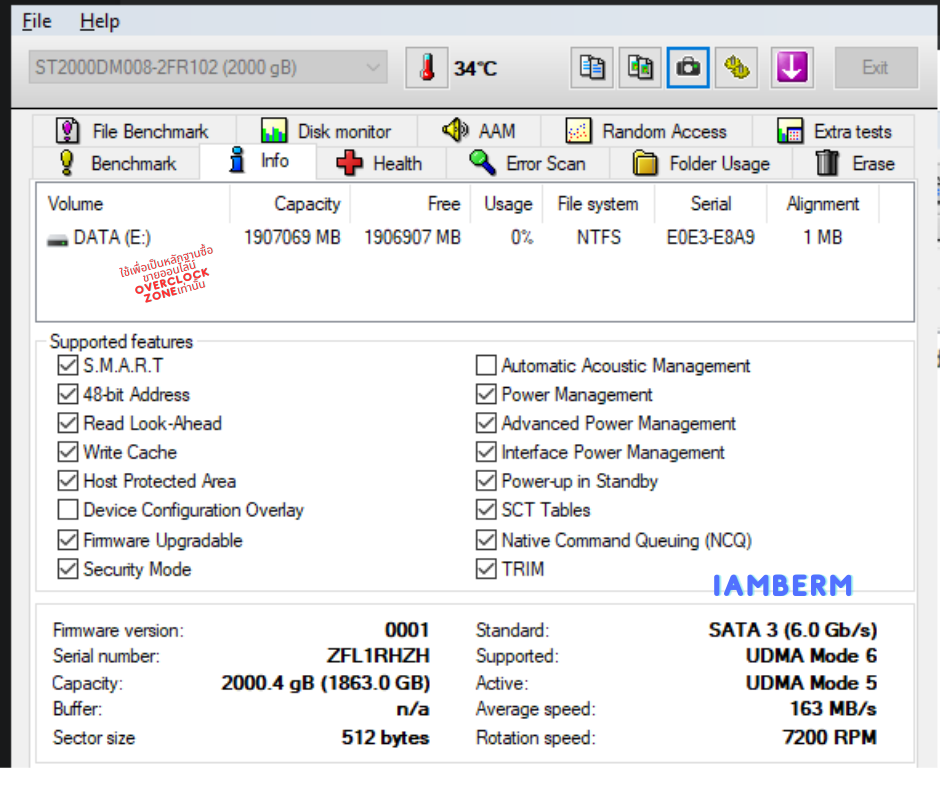This screenshot has height=788, width=940.
Task: Toggle the S.M.A.R.T checkbox
Action: coord(68,366)
